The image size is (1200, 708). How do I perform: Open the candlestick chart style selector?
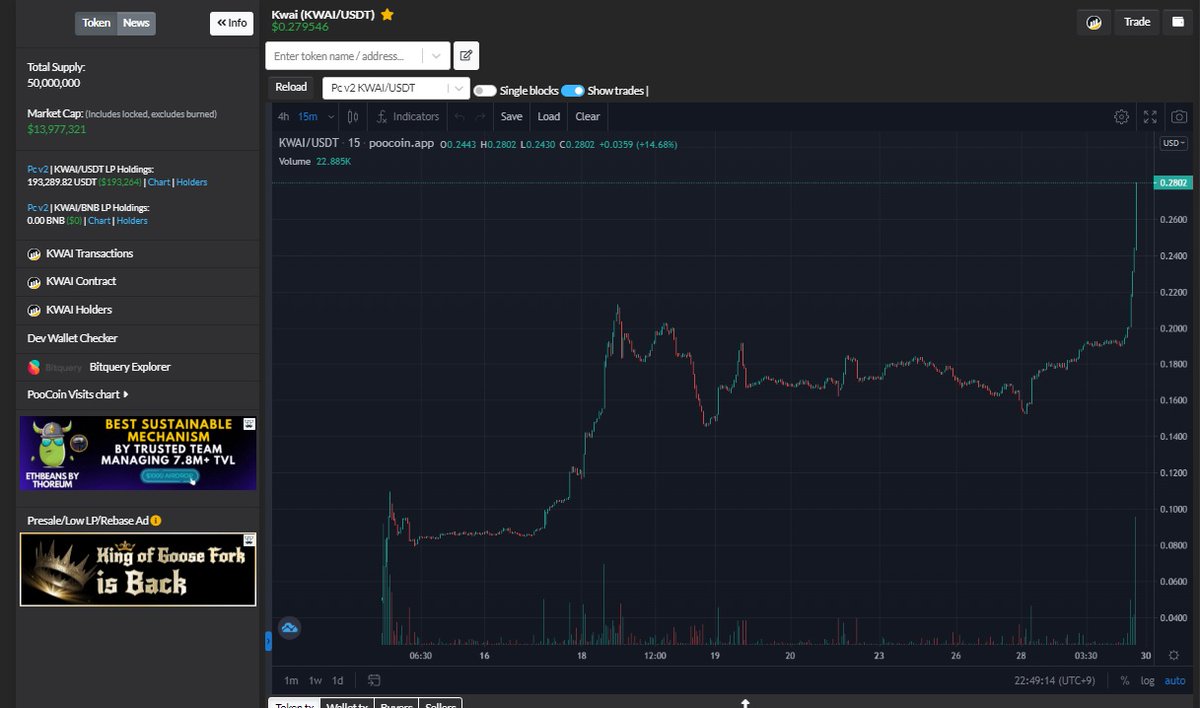352,116
